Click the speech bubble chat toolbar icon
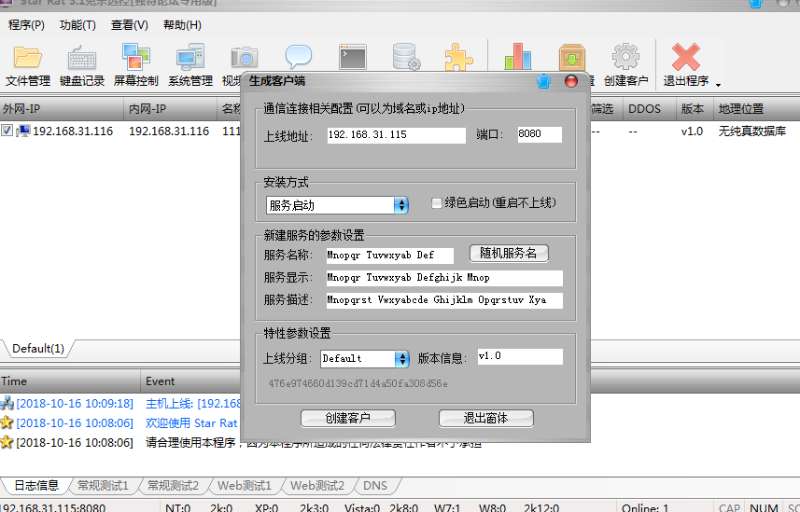 coord(298,57)
